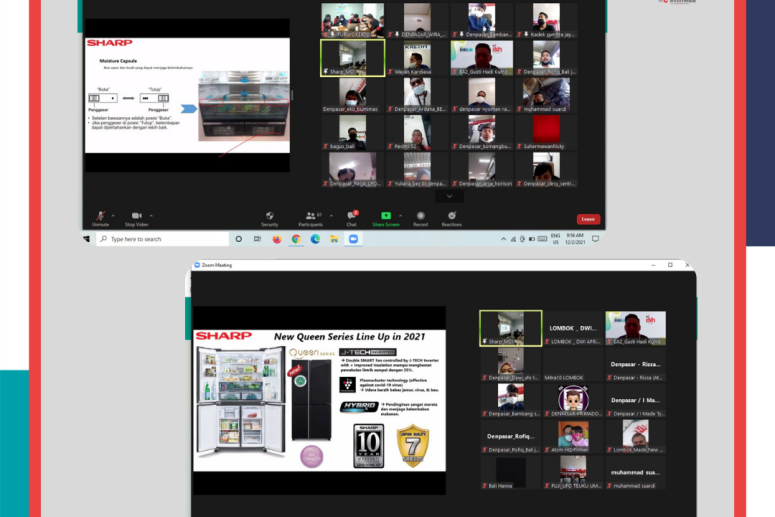Select the DENPASAR-PRIMADO cartoon avatar tile
The height and width of the screenshot is (517, 775).
click(573, 400)
